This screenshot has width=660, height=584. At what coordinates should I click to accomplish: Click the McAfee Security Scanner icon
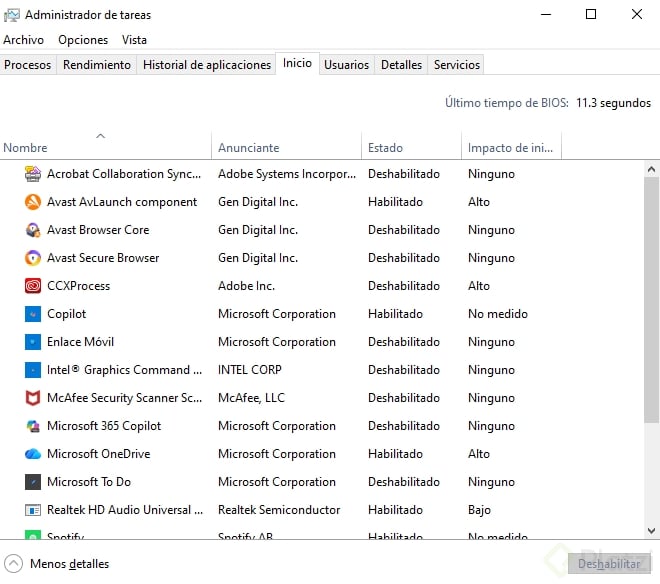[x=32, y=398]
